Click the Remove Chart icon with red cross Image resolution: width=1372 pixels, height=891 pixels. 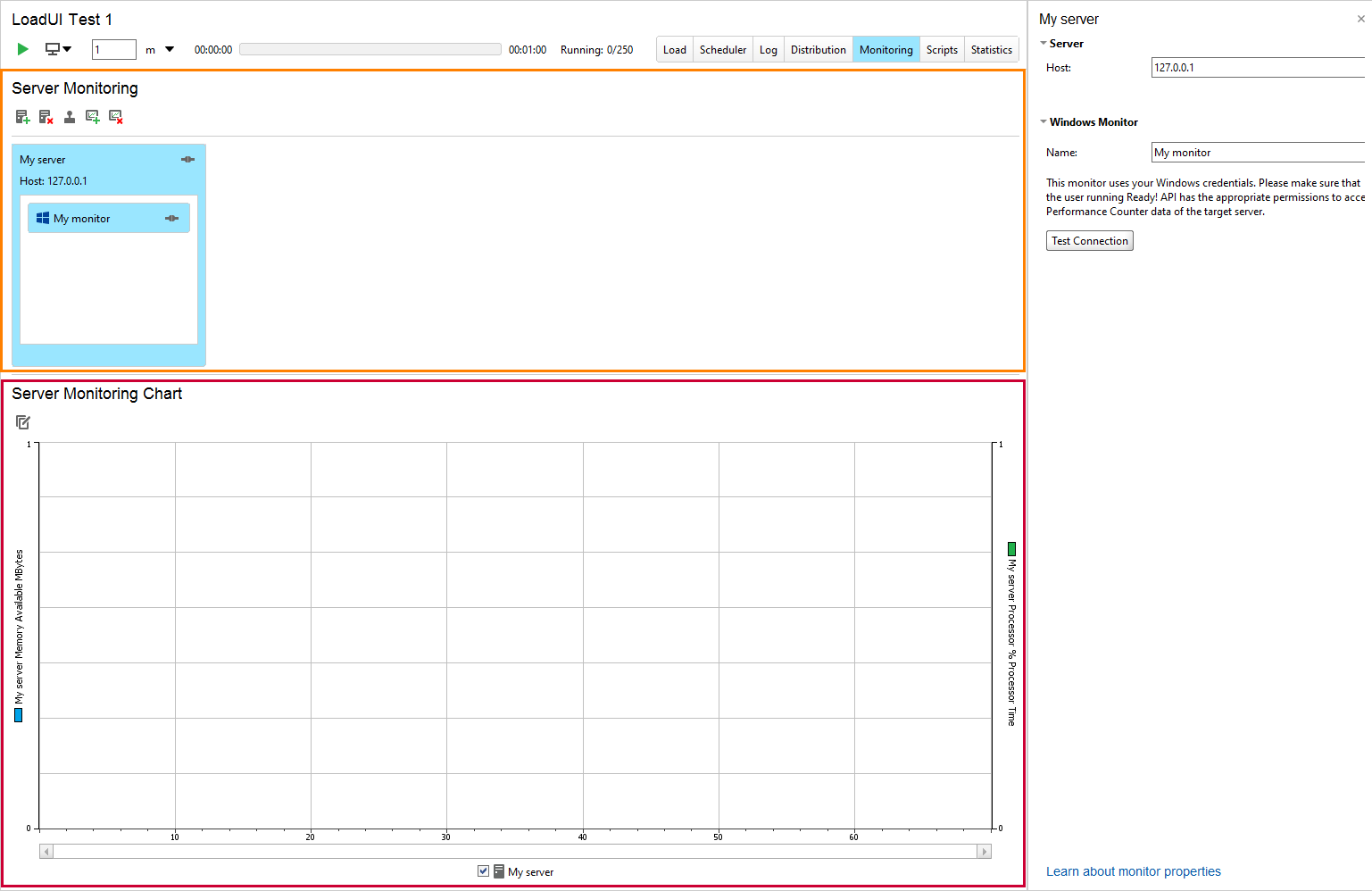115,116
